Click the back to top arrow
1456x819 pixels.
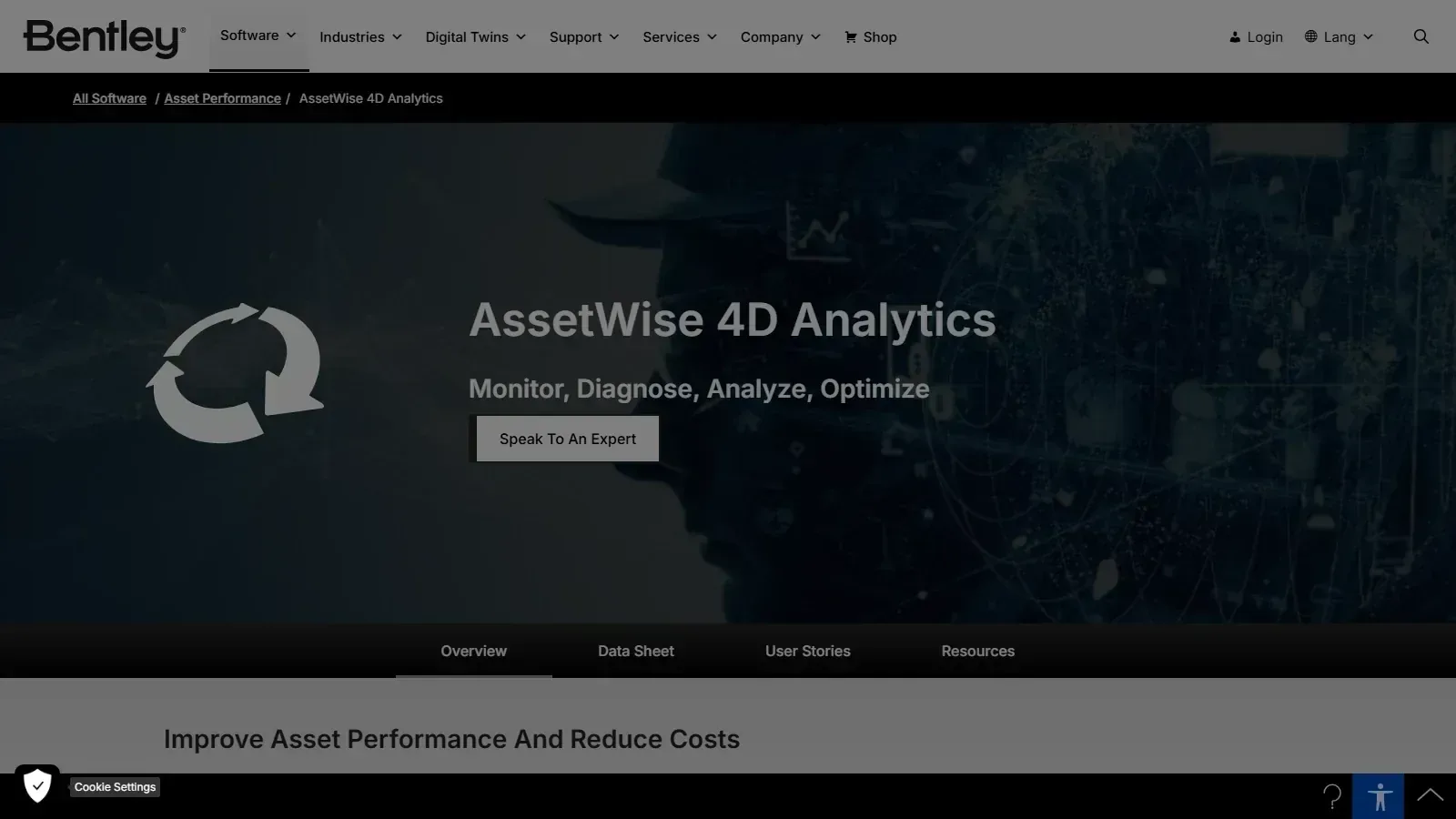[x=1431, y=795]
